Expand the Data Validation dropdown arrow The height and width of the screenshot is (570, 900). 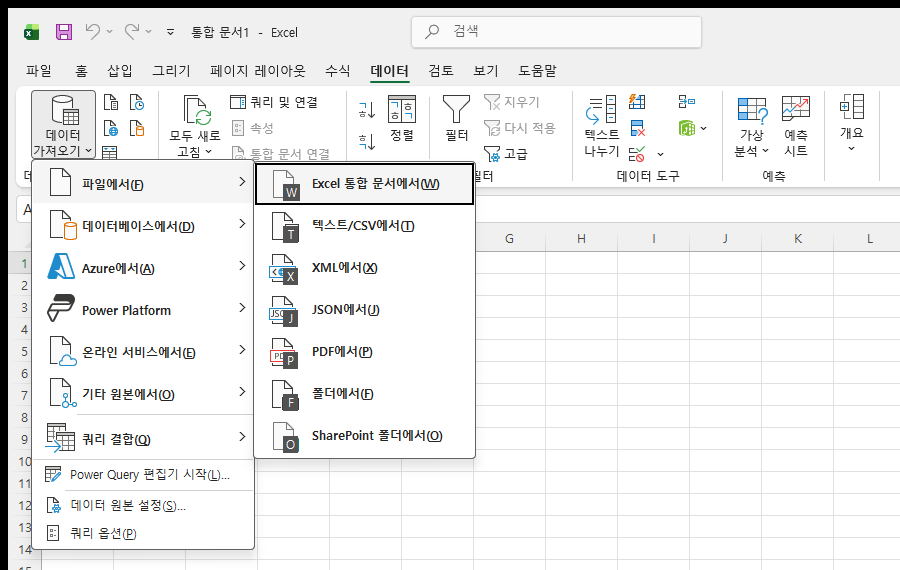pos(661,154)
